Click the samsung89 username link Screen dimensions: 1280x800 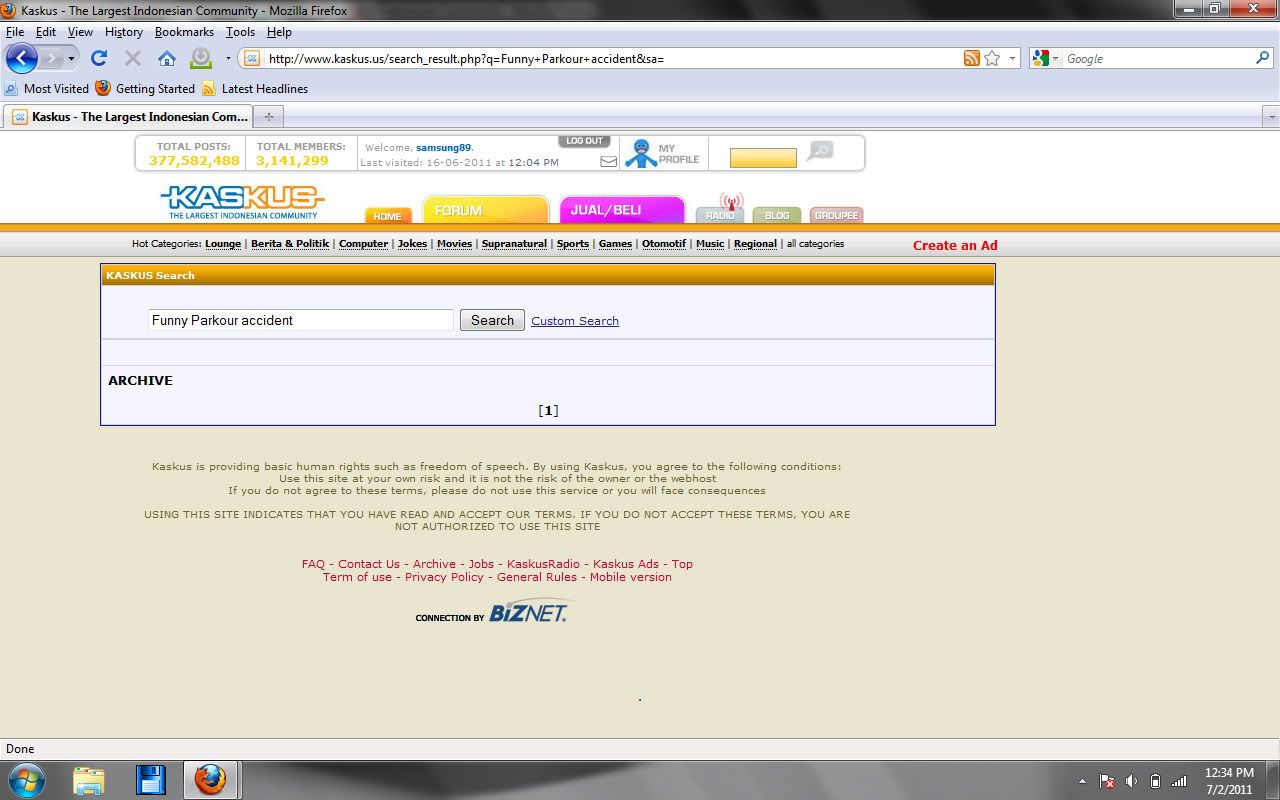[443, 147]
